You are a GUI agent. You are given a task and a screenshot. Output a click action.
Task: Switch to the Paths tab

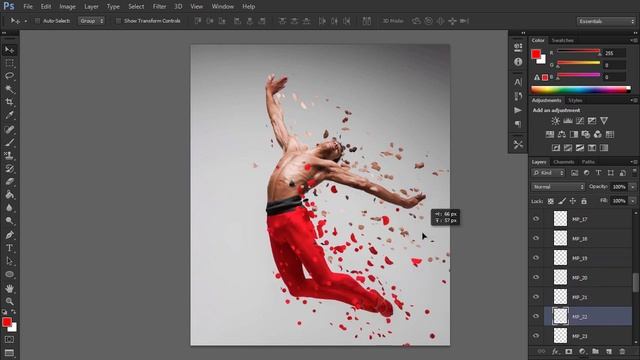588,162
